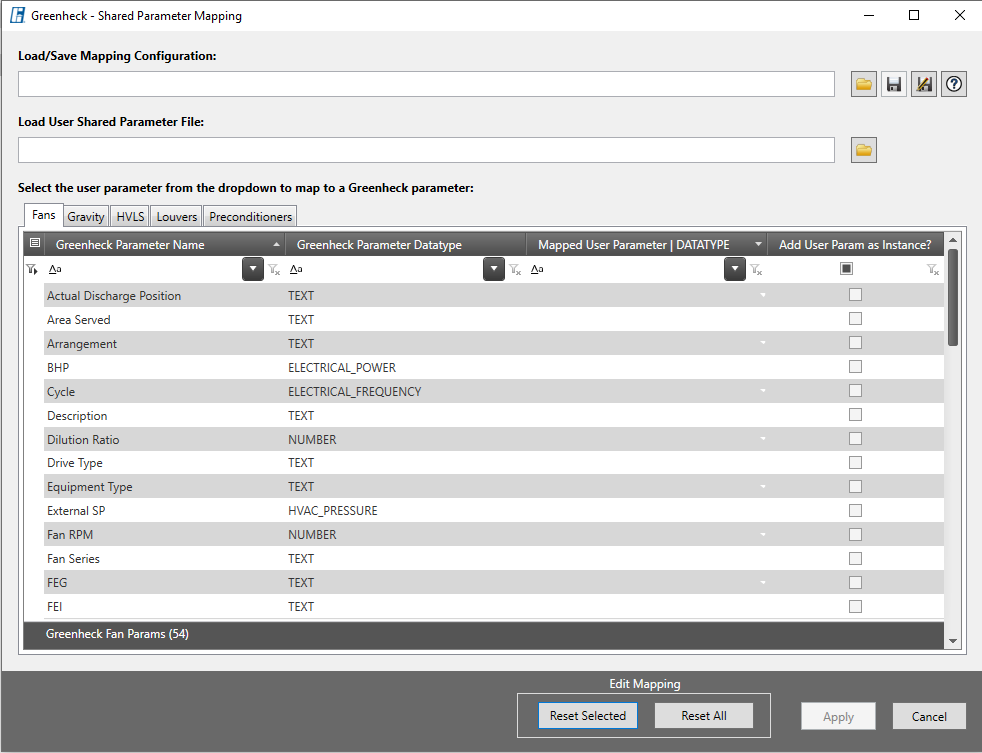Clear the Greenheck Parameter Name filter

(274, 270)
